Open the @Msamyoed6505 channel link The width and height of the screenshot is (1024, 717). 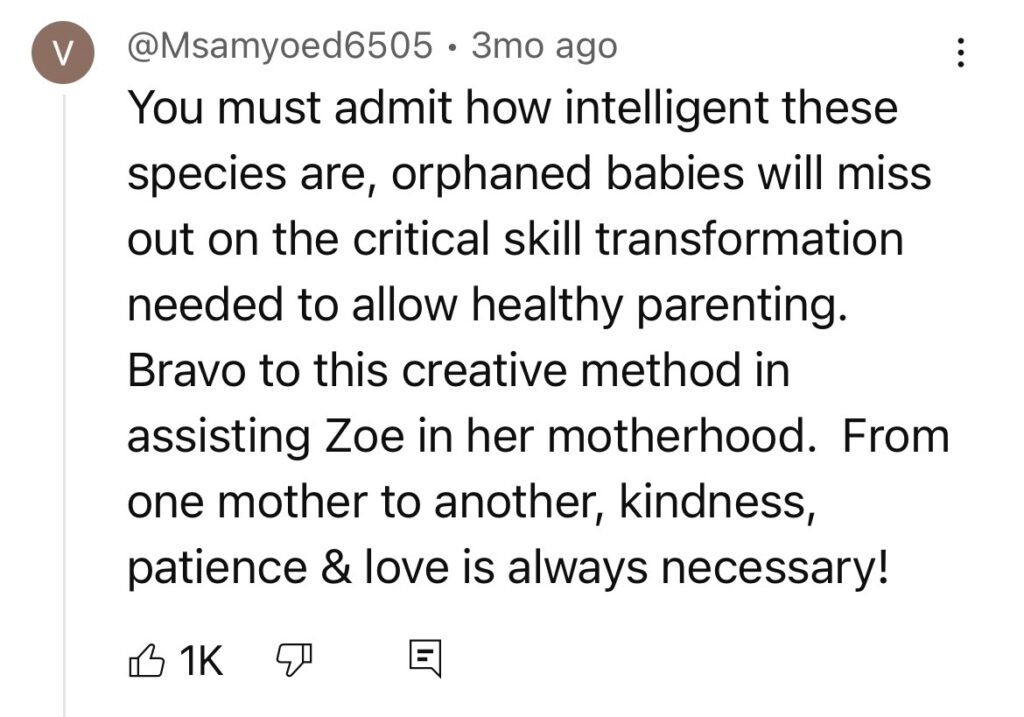click(280, 46)
